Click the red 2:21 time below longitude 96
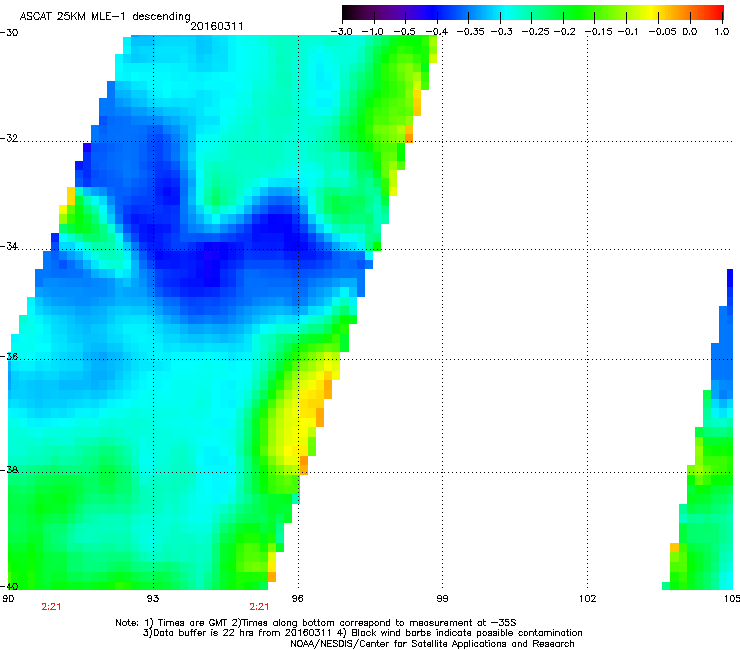Image resolution: width=740 pixels, height=650 pixels. (259, 607)
